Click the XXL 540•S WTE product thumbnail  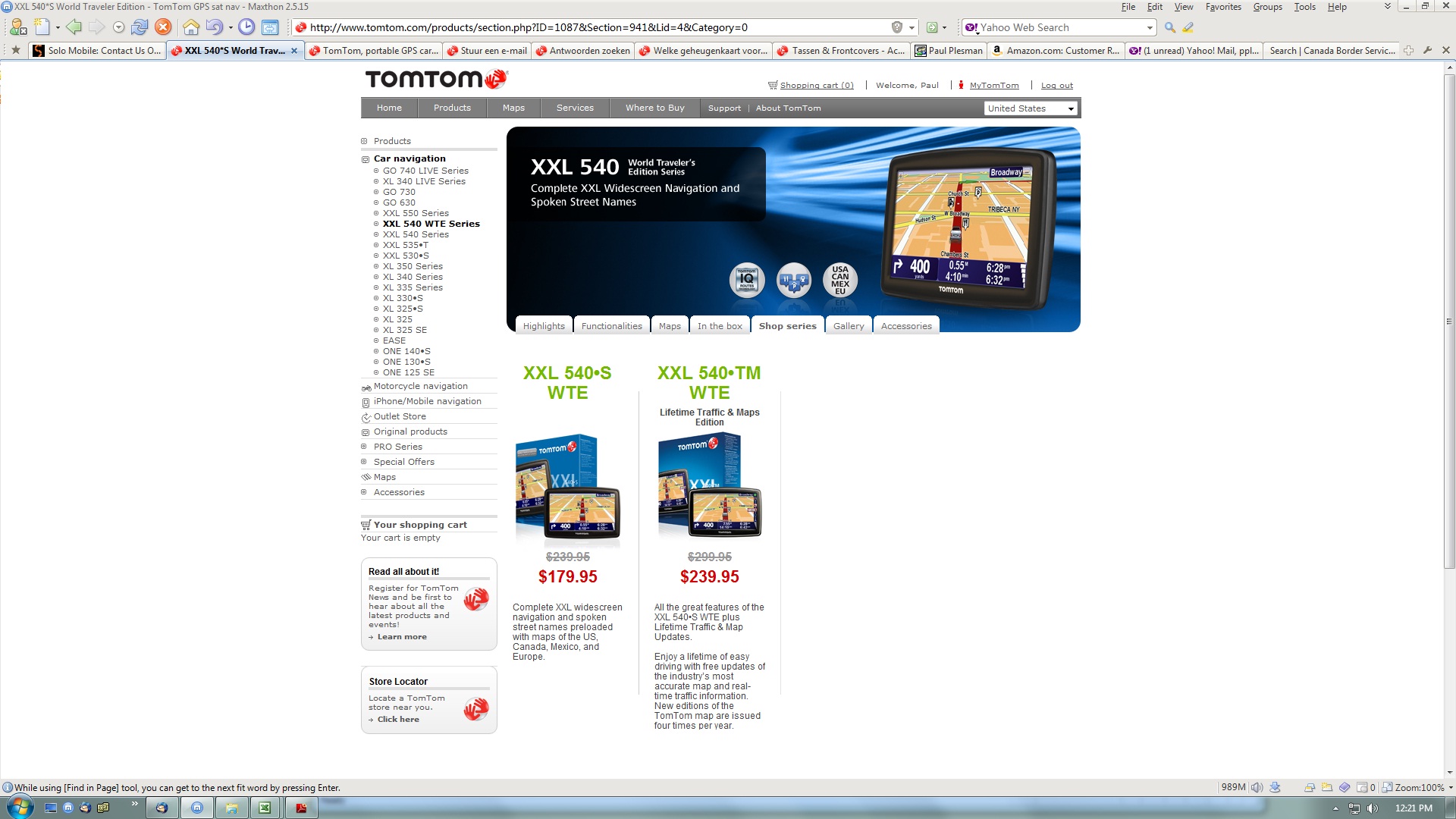pos(567,488)
